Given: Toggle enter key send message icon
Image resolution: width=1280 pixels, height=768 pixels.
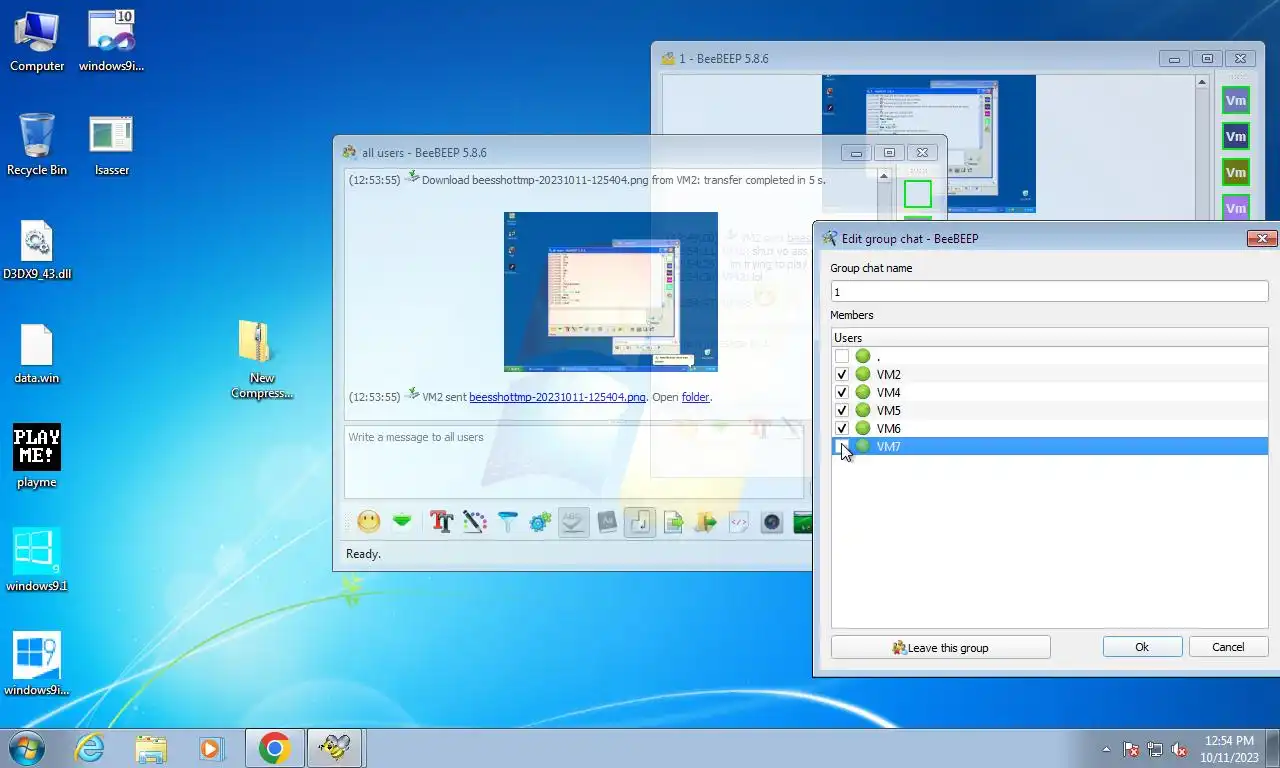Looking at the screenshot, I should (640, 521).
